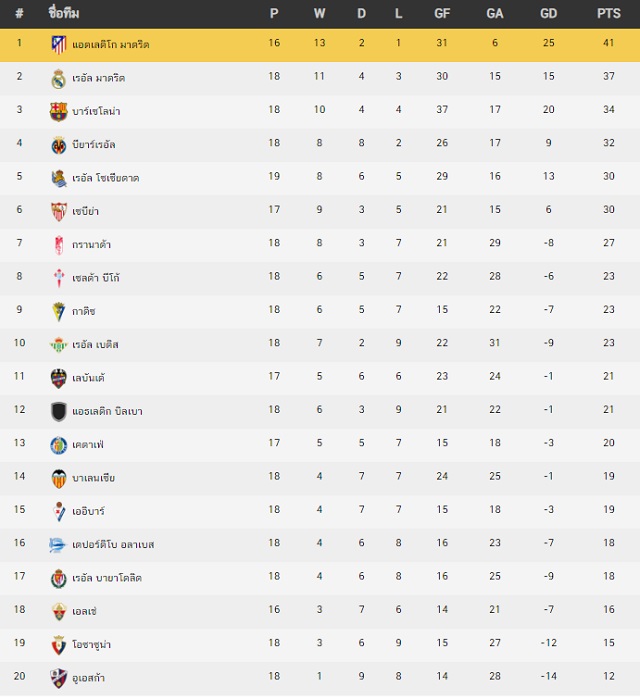Click the Valencia bat crest
The height and width of the screenshot is (699, 640).
(x=58, y=478)
